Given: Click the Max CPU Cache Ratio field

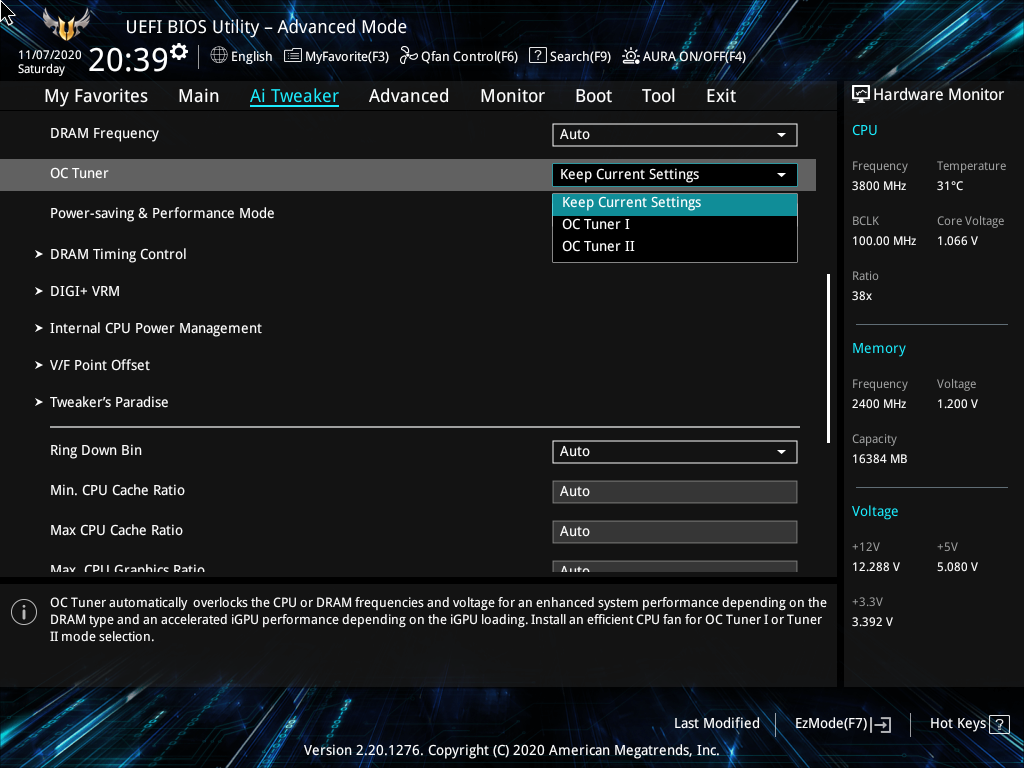Looking at the screenshot, I should pos(675,532).
